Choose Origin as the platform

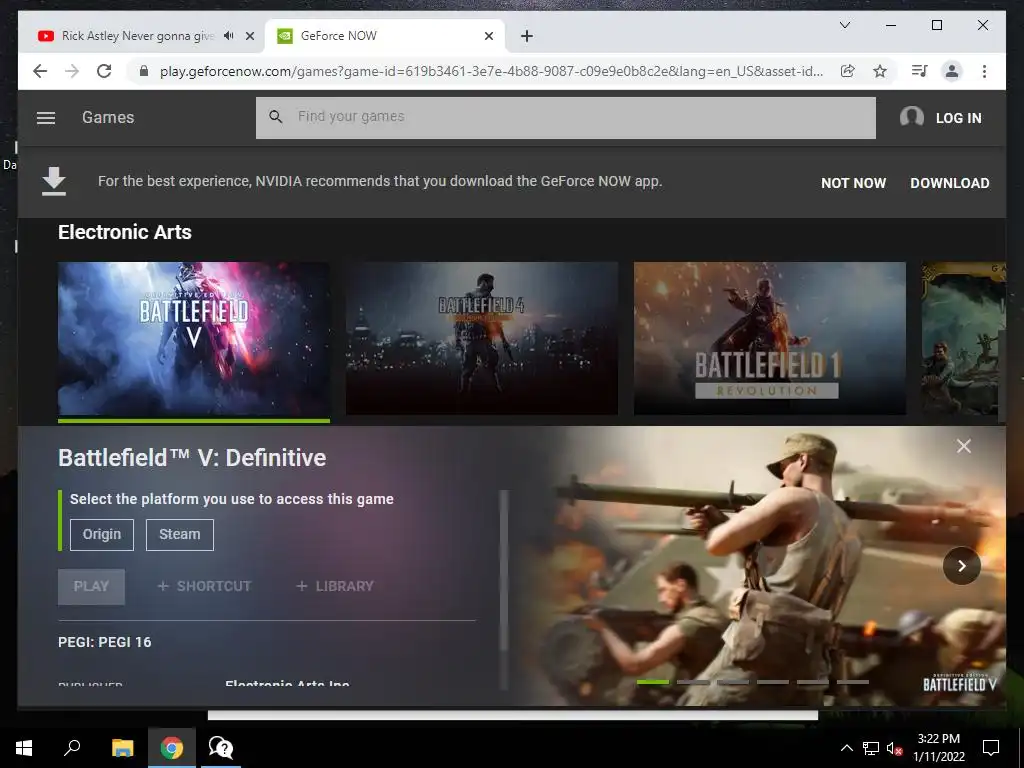point(102,535)
